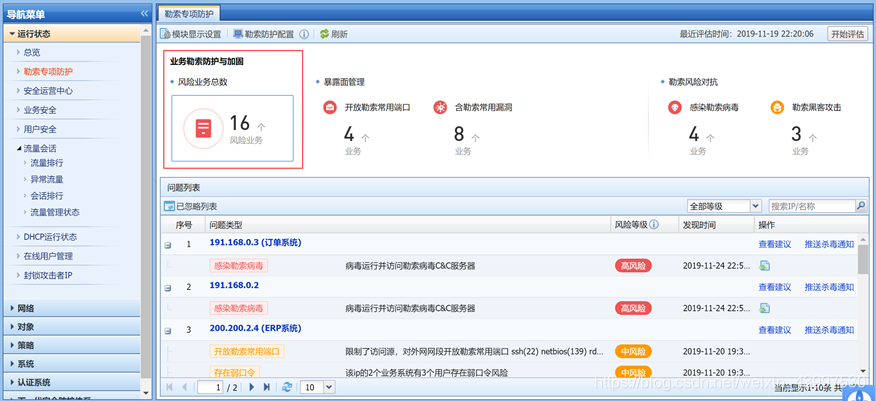Click the pagination refresh icon in the footer
Screen dimensions: 876x401
pyautogui.click(x=287, y=387)
